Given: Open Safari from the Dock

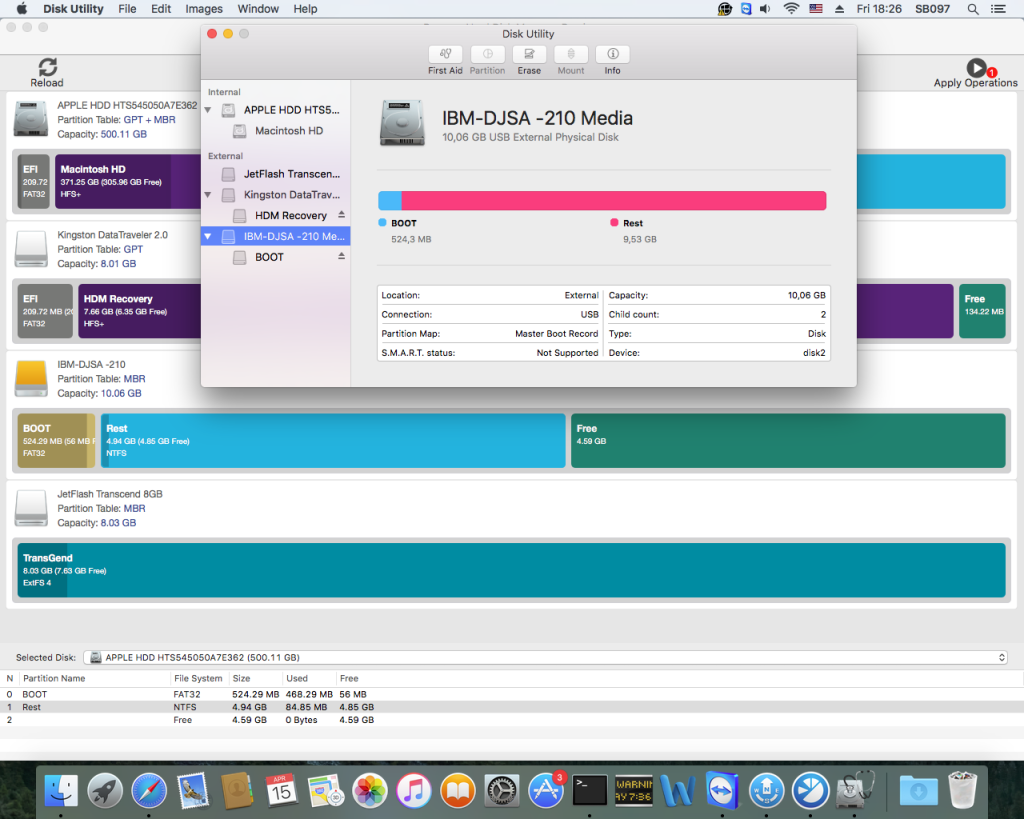Looking at the screenshot, I should pos(149,790).
